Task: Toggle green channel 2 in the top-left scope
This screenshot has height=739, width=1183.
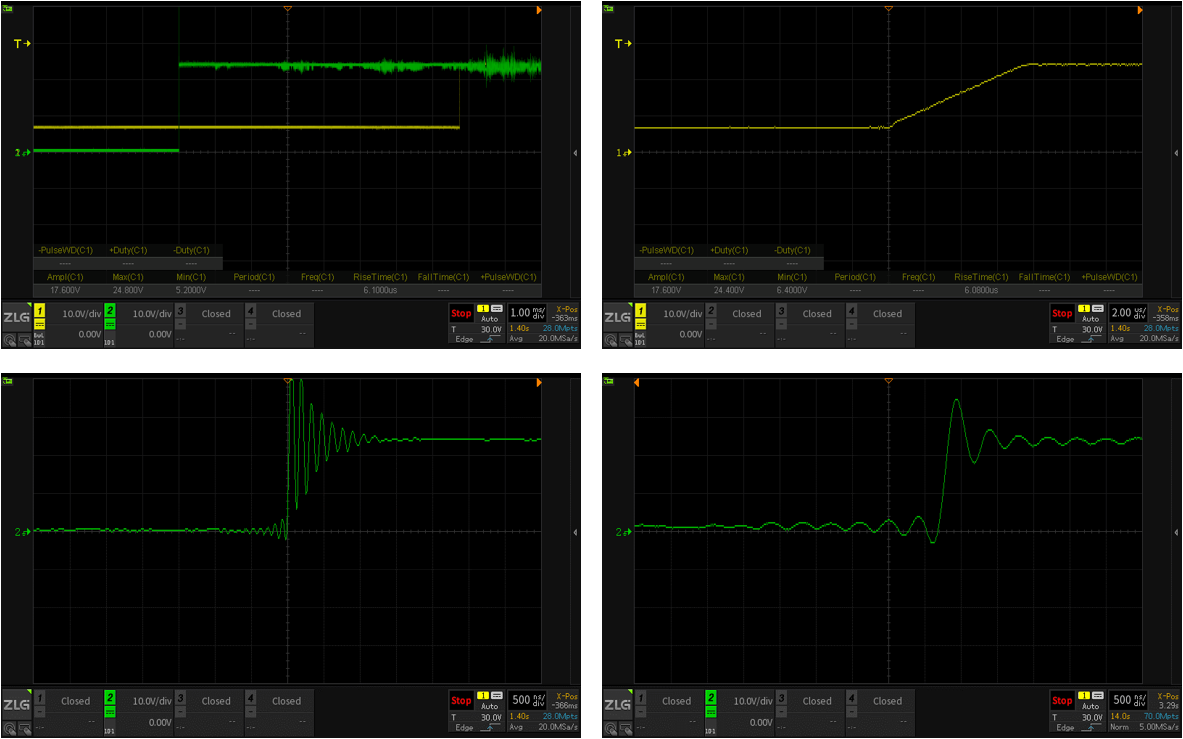Action: pyautogui.click(x=110, y=313)
